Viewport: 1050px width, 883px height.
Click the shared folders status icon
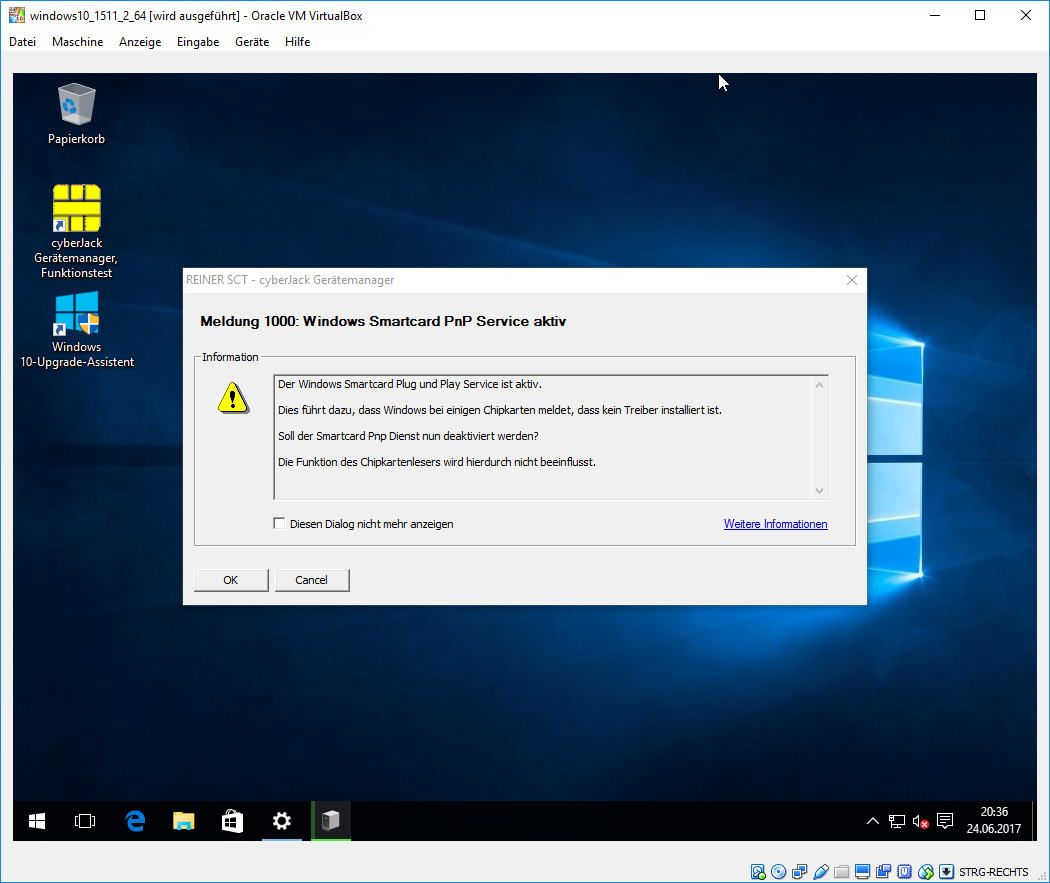[842, 872]
